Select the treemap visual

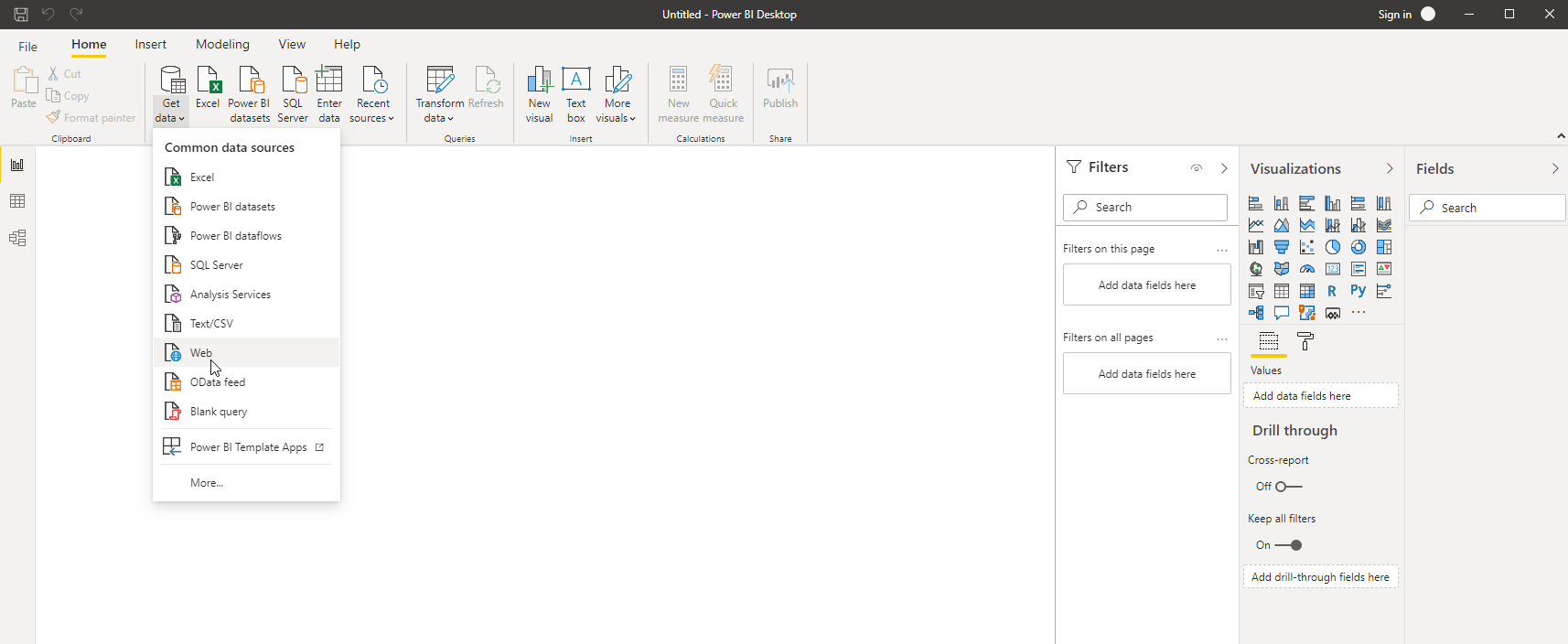1384,247
